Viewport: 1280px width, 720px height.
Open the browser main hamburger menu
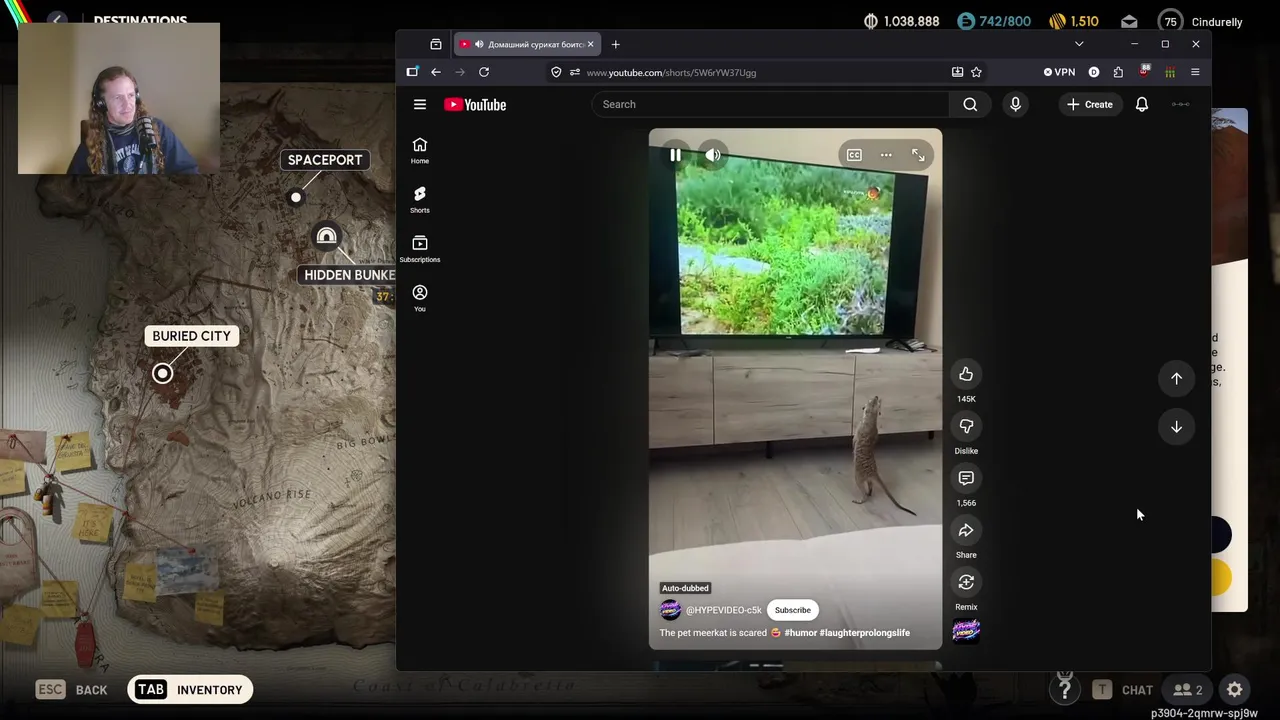pos(1195,72)
